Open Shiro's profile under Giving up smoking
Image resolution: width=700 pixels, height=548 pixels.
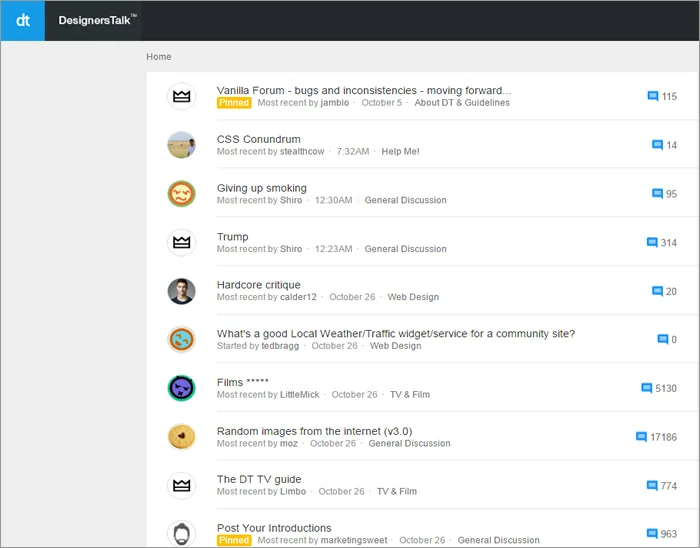click(x=291, y=200)
